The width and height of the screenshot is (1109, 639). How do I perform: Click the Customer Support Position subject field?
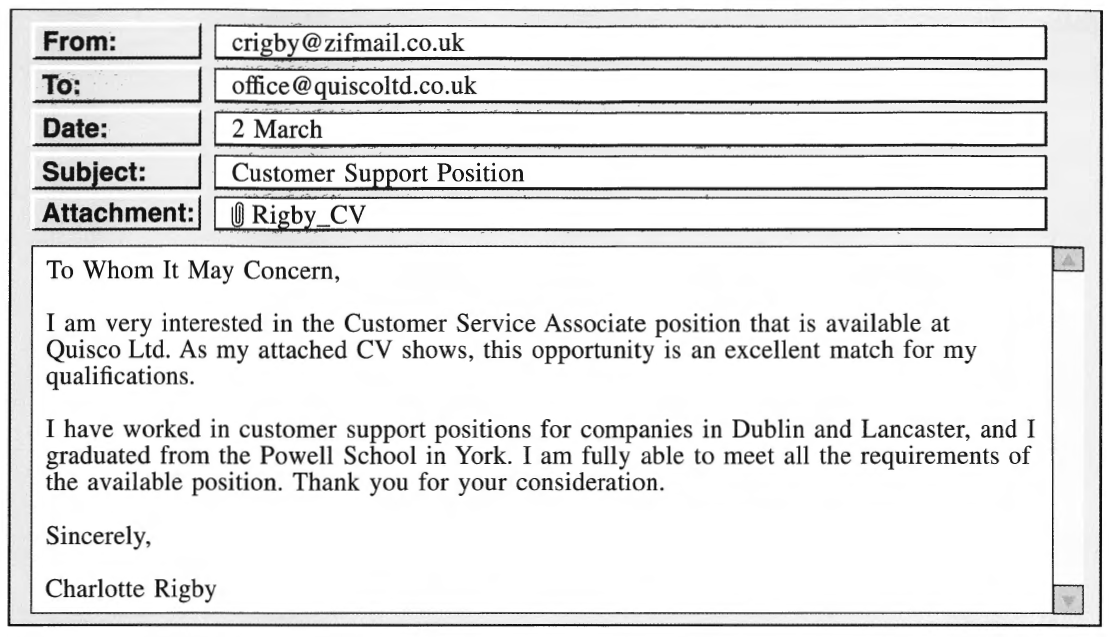coord(630,172)
